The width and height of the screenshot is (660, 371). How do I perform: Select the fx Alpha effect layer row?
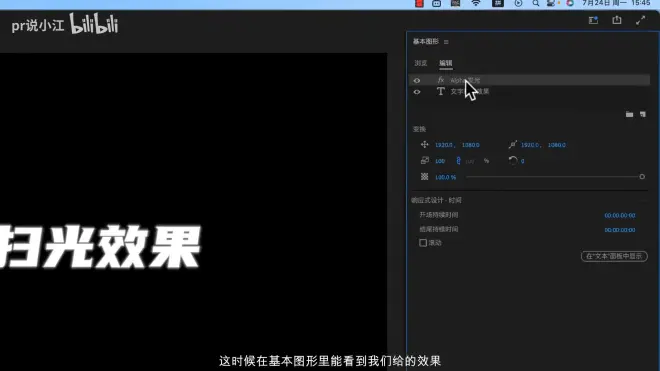tap(529, 80)
